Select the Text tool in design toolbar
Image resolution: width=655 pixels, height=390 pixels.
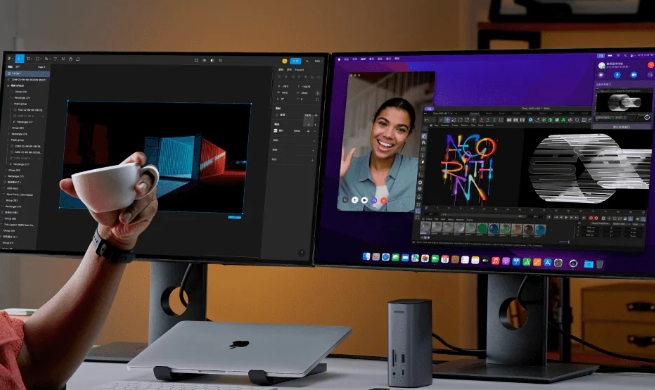pyautogui.click(x=55, y=59)
